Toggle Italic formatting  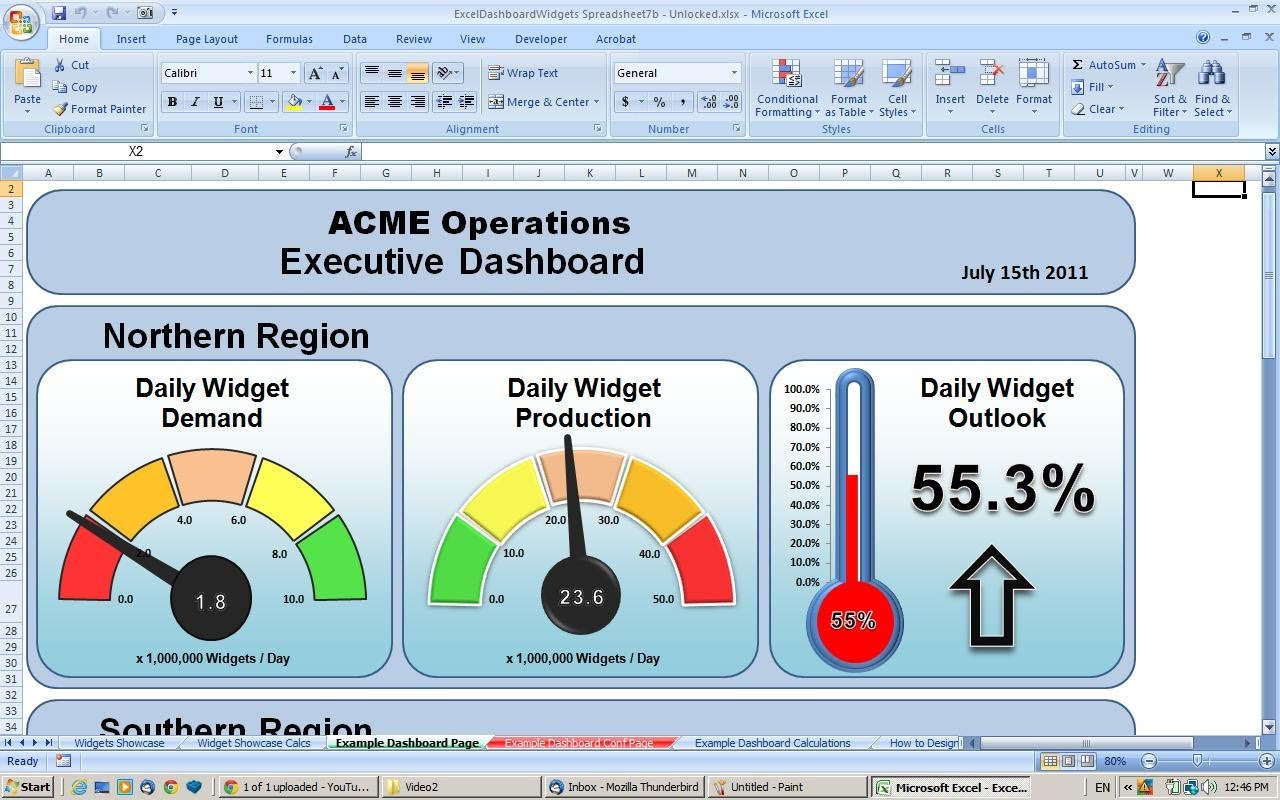tap(194, 102)
